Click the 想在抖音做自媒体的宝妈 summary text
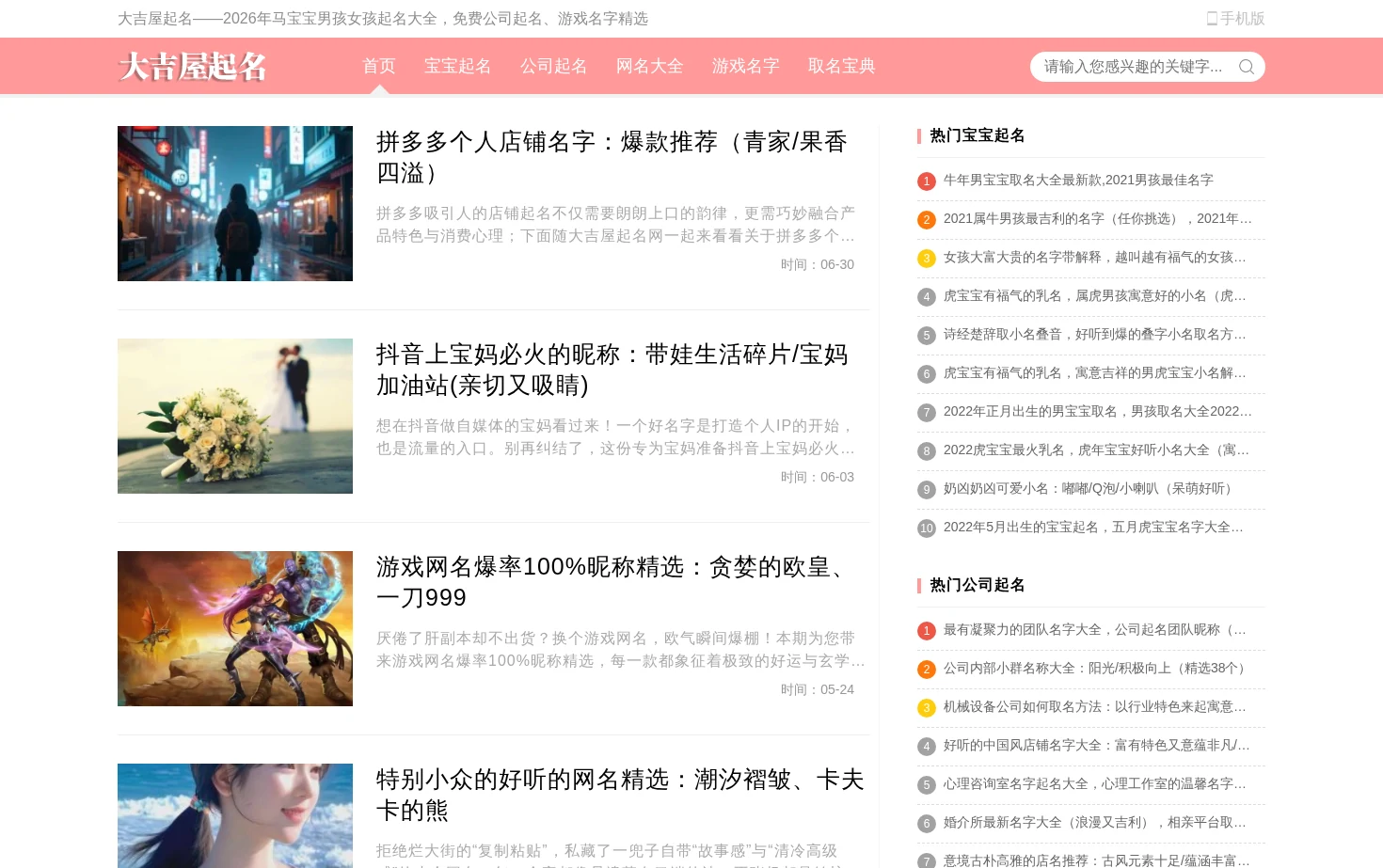The width and height of the screenshot is (1383, 868). [x=616, y=437]
